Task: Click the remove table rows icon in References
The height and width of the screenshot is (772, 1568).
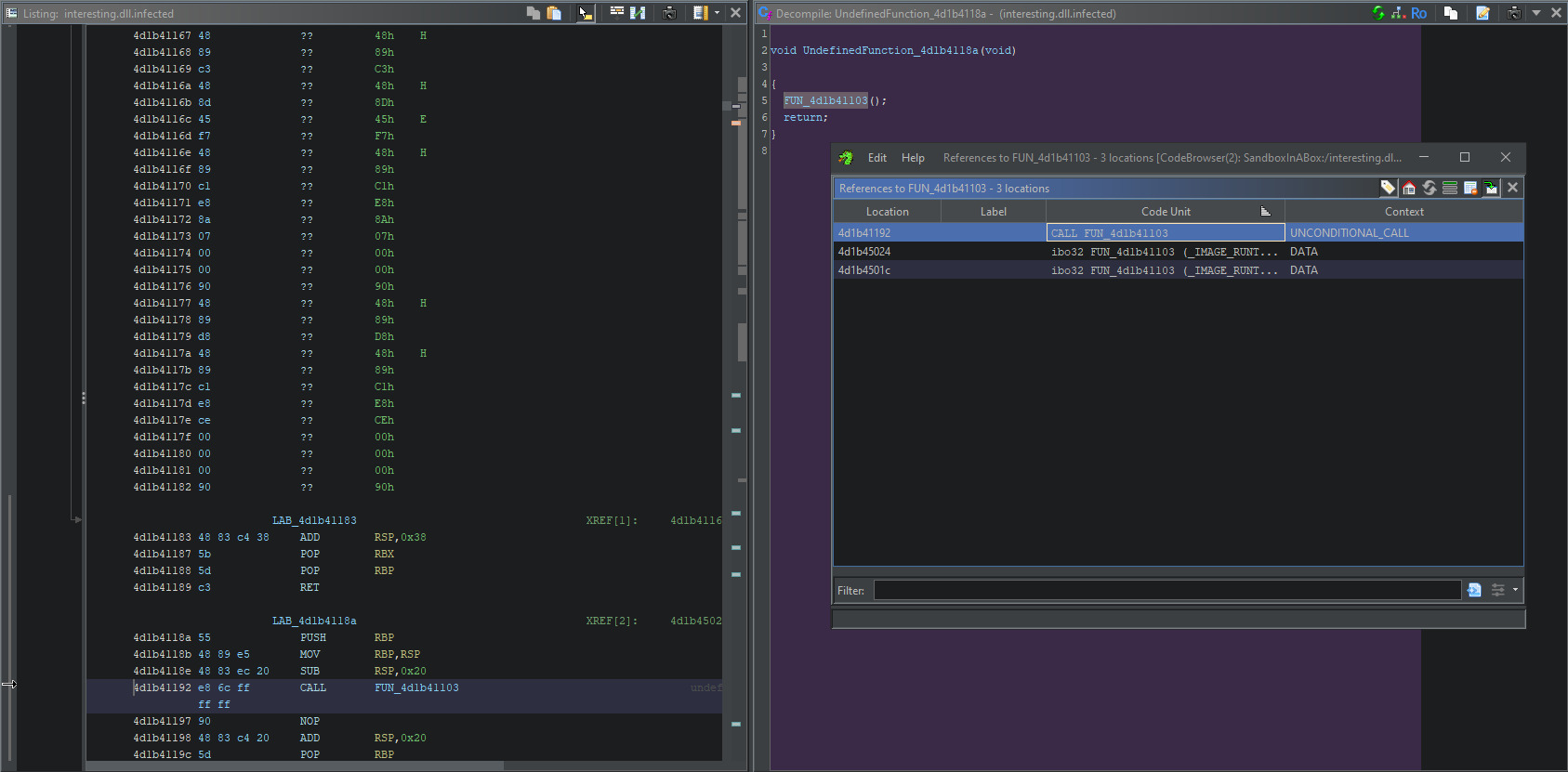Action: click(1470, 188)
